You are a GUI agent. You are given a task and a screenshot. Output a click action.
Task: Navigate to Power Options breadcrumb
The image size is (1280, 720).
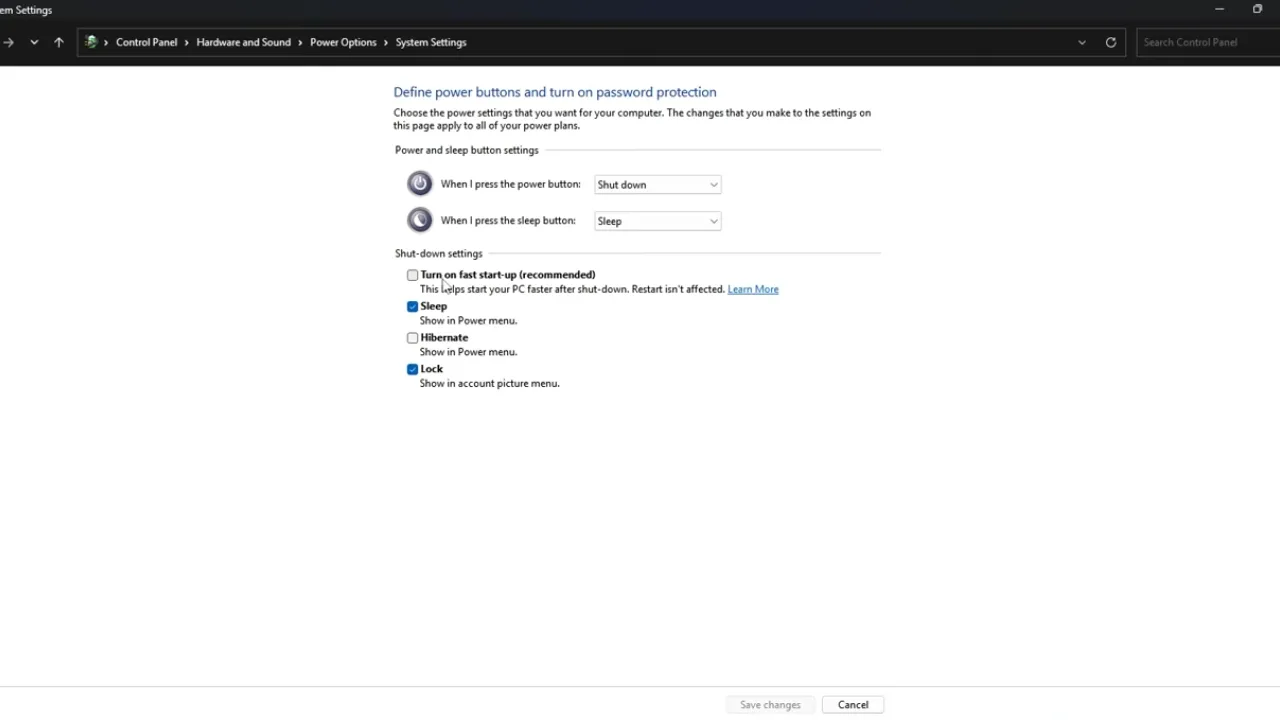[x=343, y=42]
